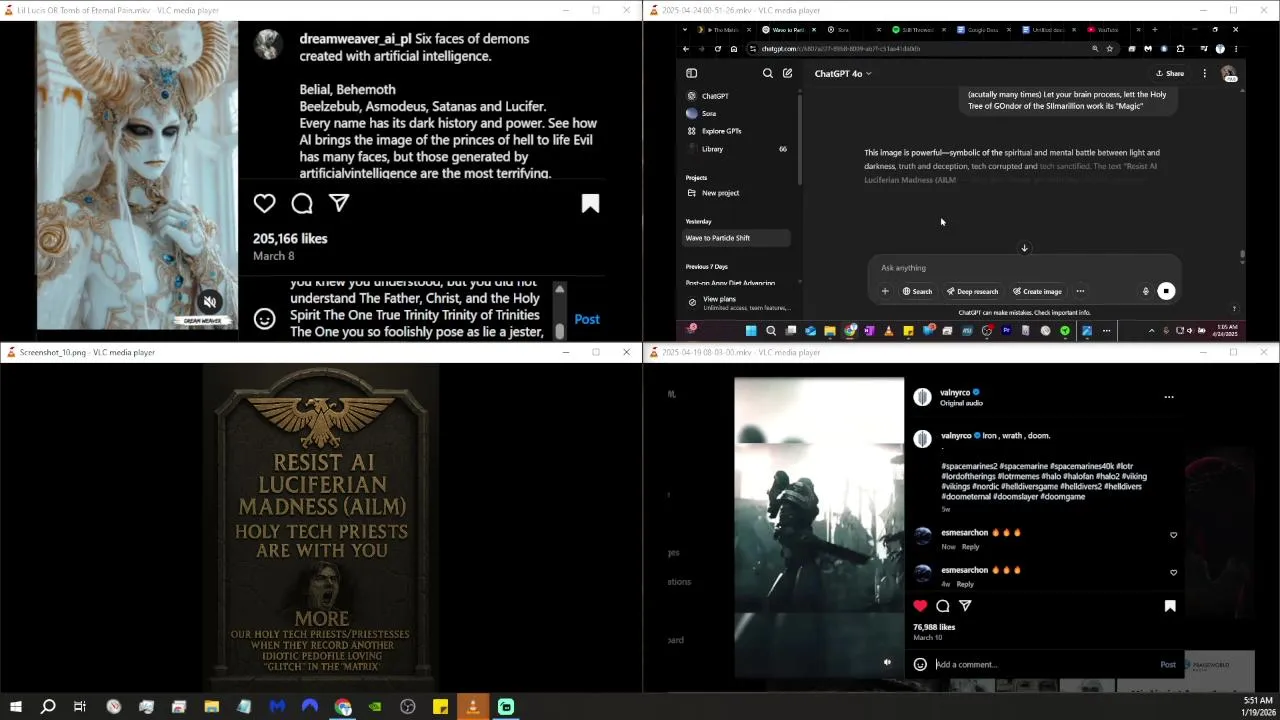
Task: Open Sora from the ChatGPT sidebar
Action: pyautogui.click(x=737, y=113)
